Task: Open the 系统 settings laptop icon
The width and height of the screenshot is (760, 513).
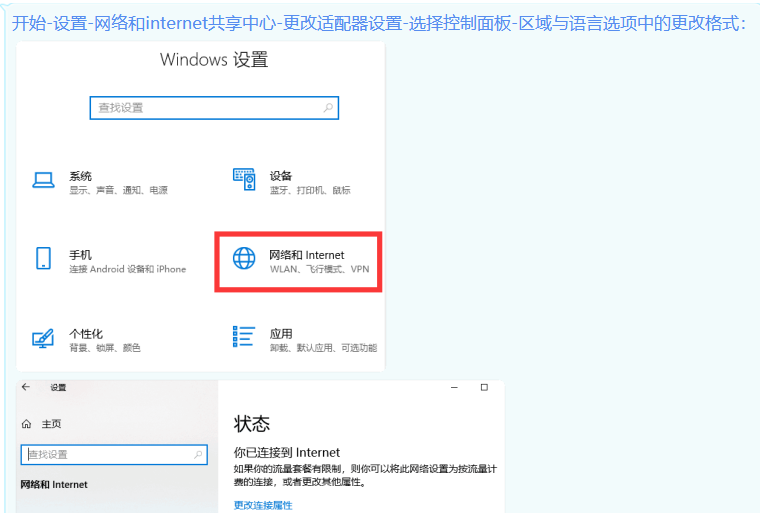Action: pyautogui.click(x=44, y=180)
